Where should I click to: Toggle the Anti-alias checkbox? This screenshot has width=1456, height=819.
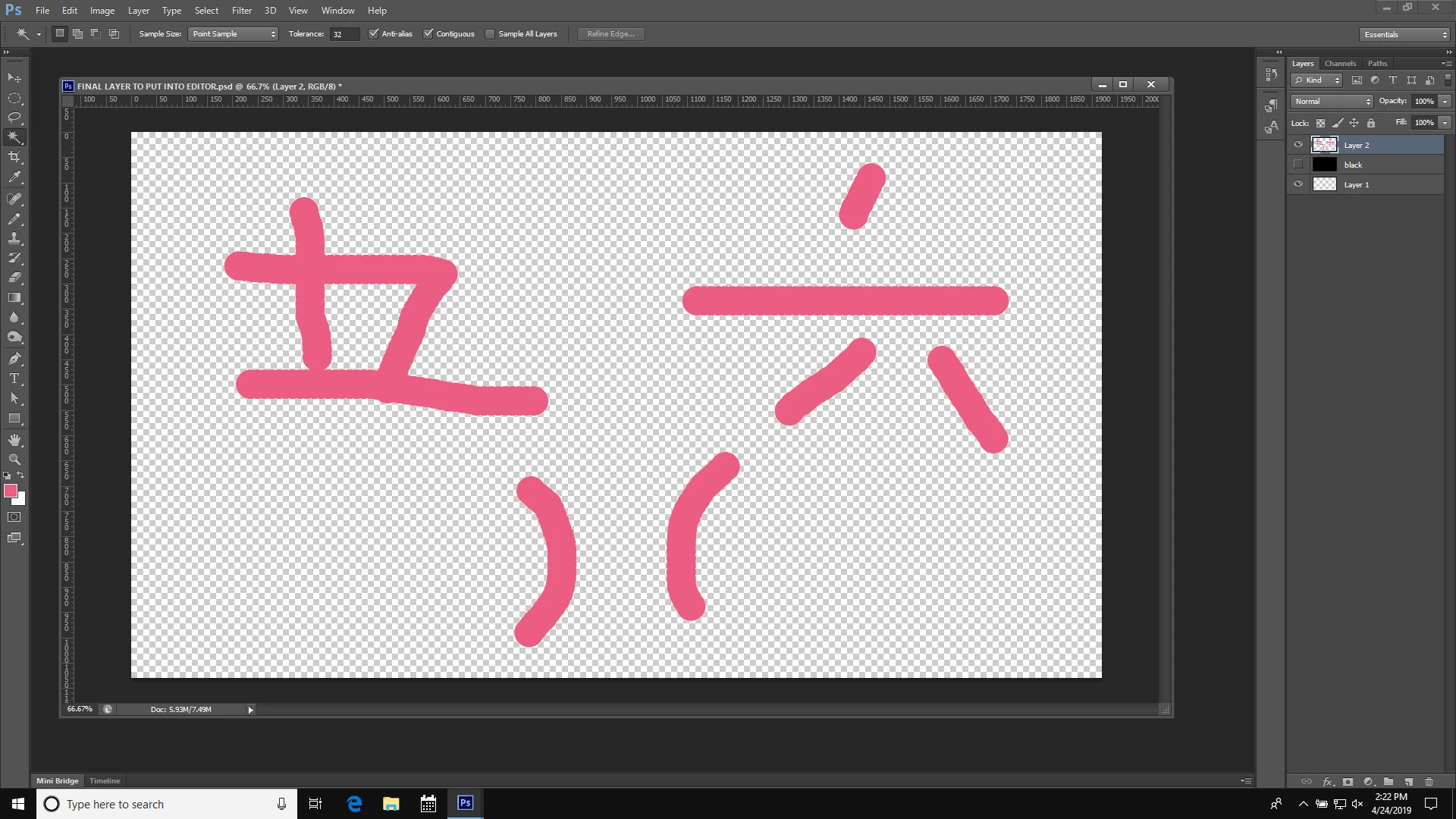point(373,33)
